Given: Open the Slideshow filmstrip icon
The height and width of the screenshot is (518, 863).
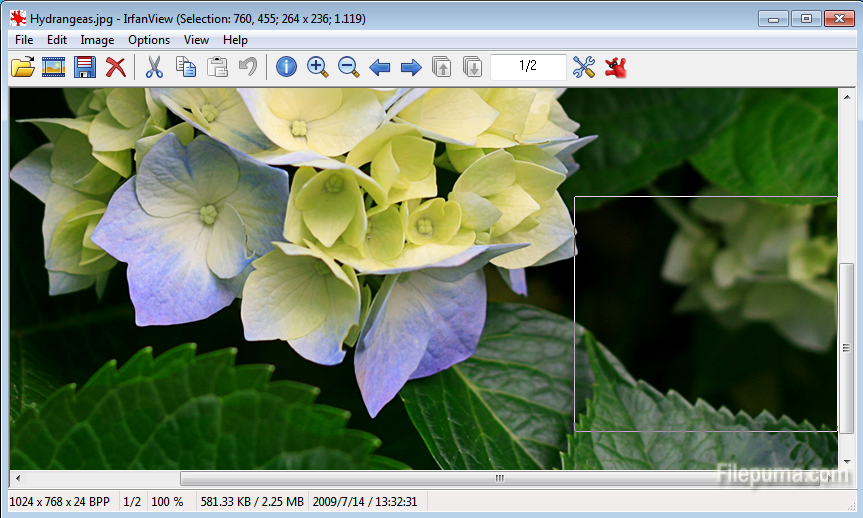Looking at the screenshot, I should (x=53, y=67).
